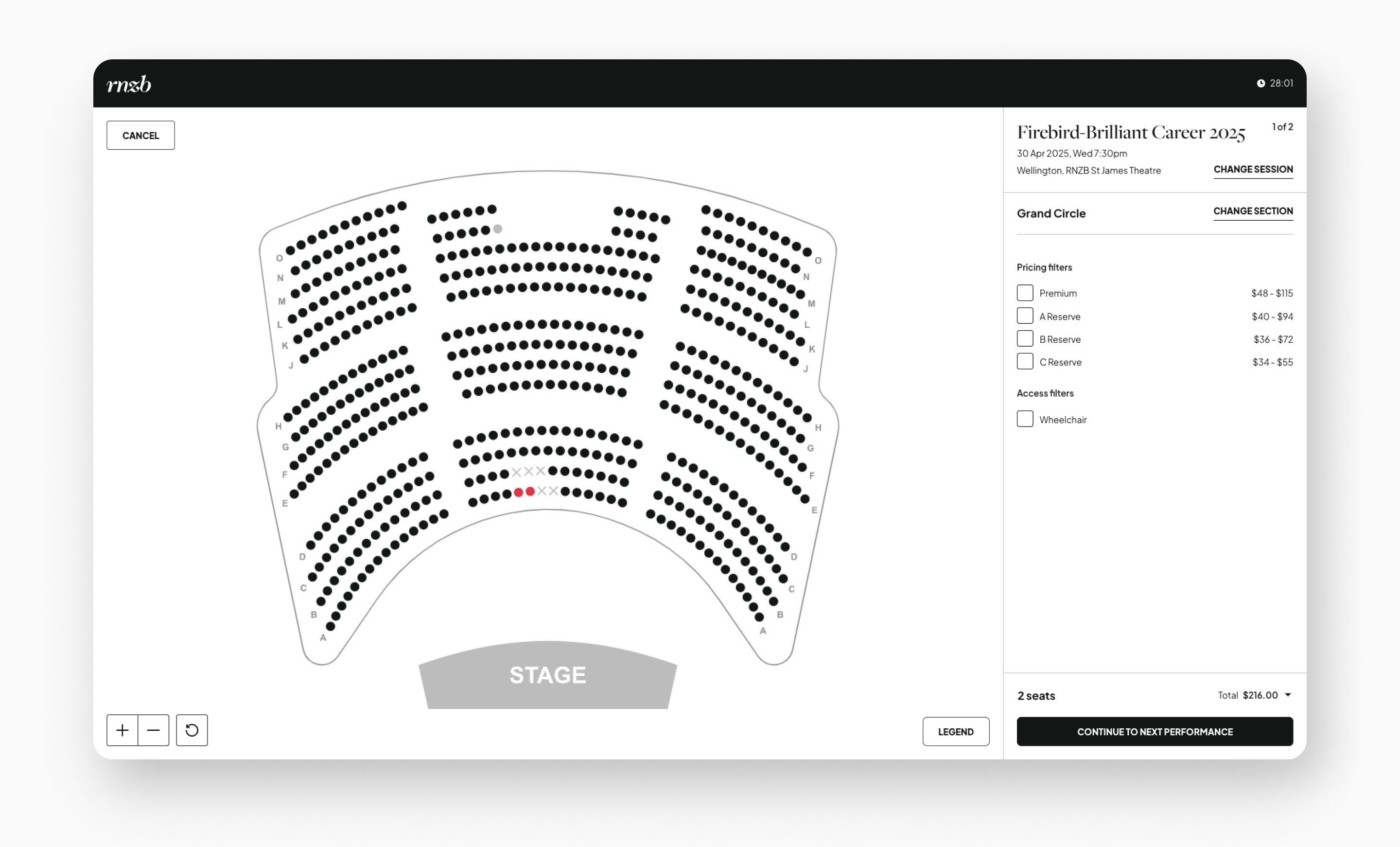This screenshot has width=1400, height=847.
Task: Select a selected red seat near row E
Action: tap(518, 492)
